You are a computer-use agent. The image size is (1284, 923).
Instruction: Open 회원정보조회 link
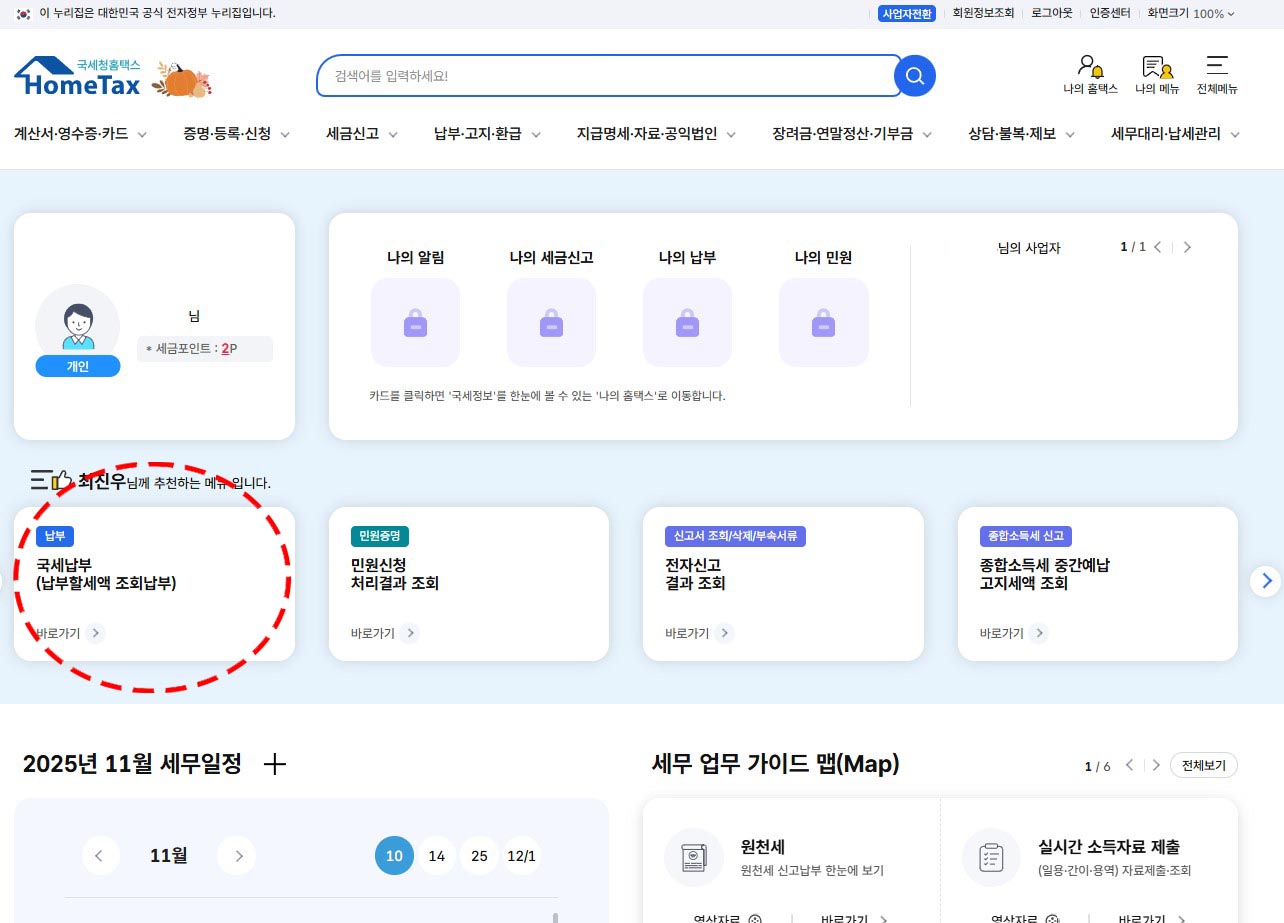tap(983, 13)
